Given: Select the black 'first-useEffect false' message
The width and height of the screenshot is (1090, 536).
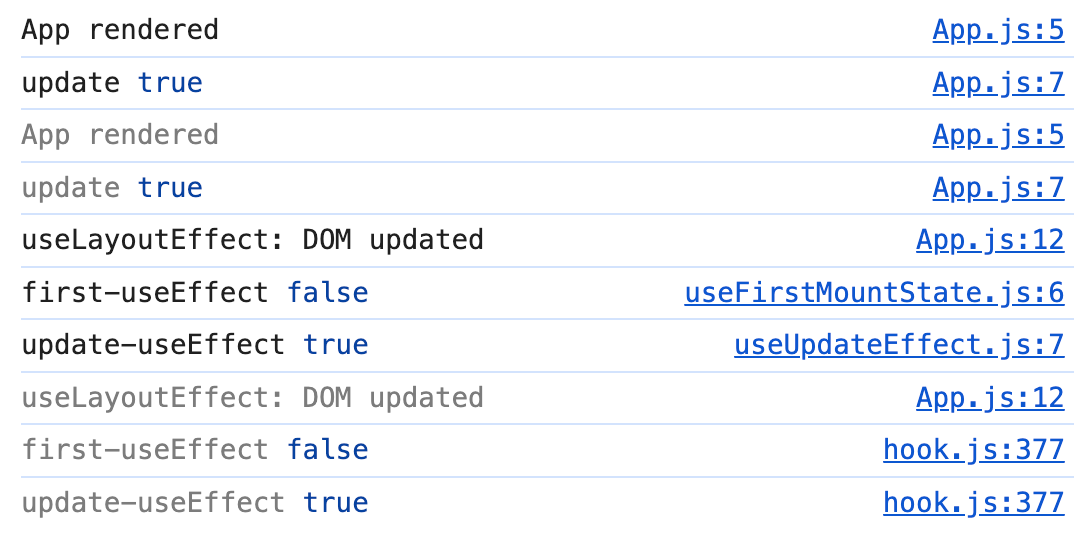Looking at the screenshot, I should [x=195, y=293].
